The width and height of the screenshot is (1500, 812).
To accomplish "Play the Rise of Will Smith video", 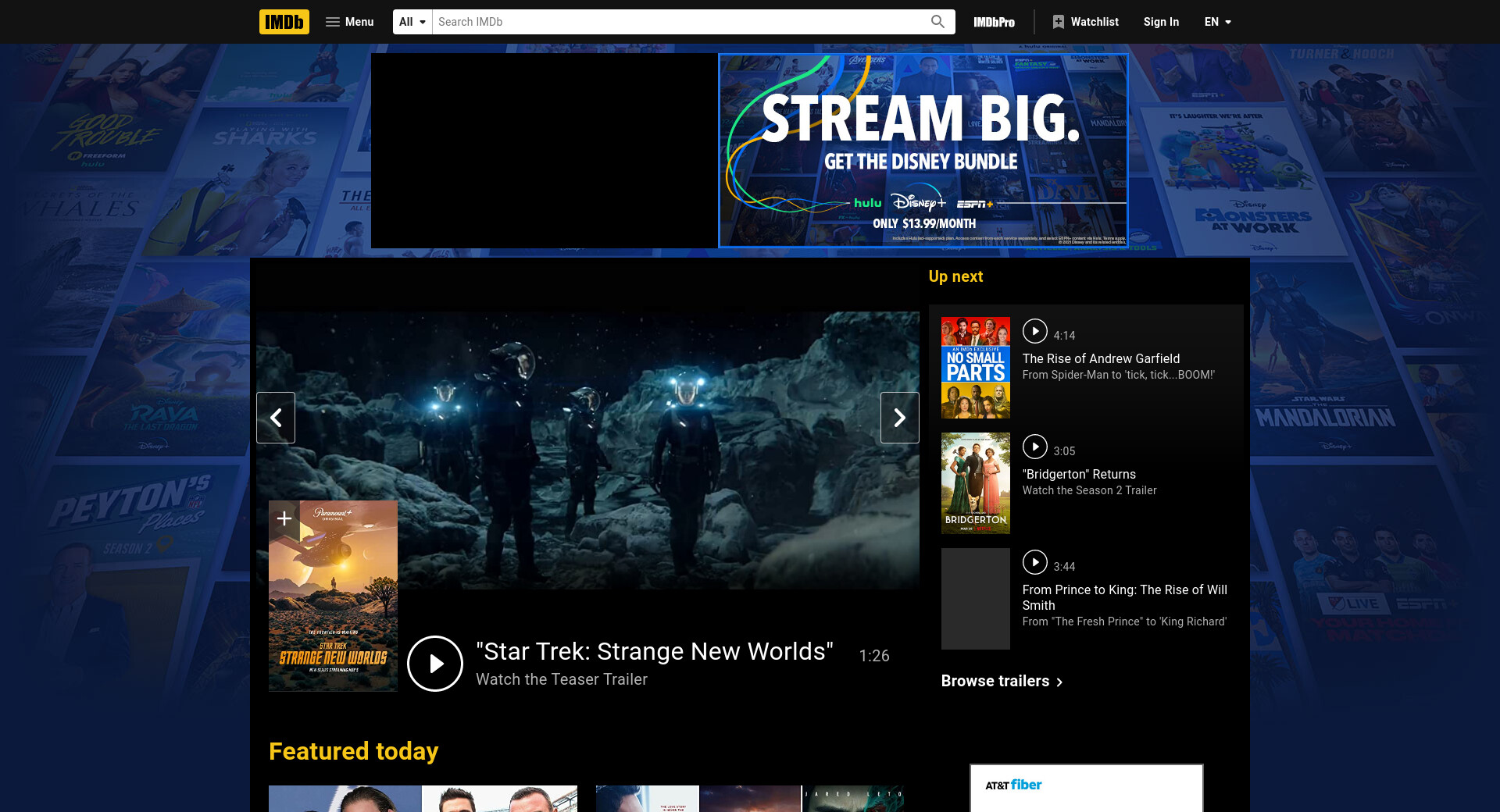I will 1034,562.
